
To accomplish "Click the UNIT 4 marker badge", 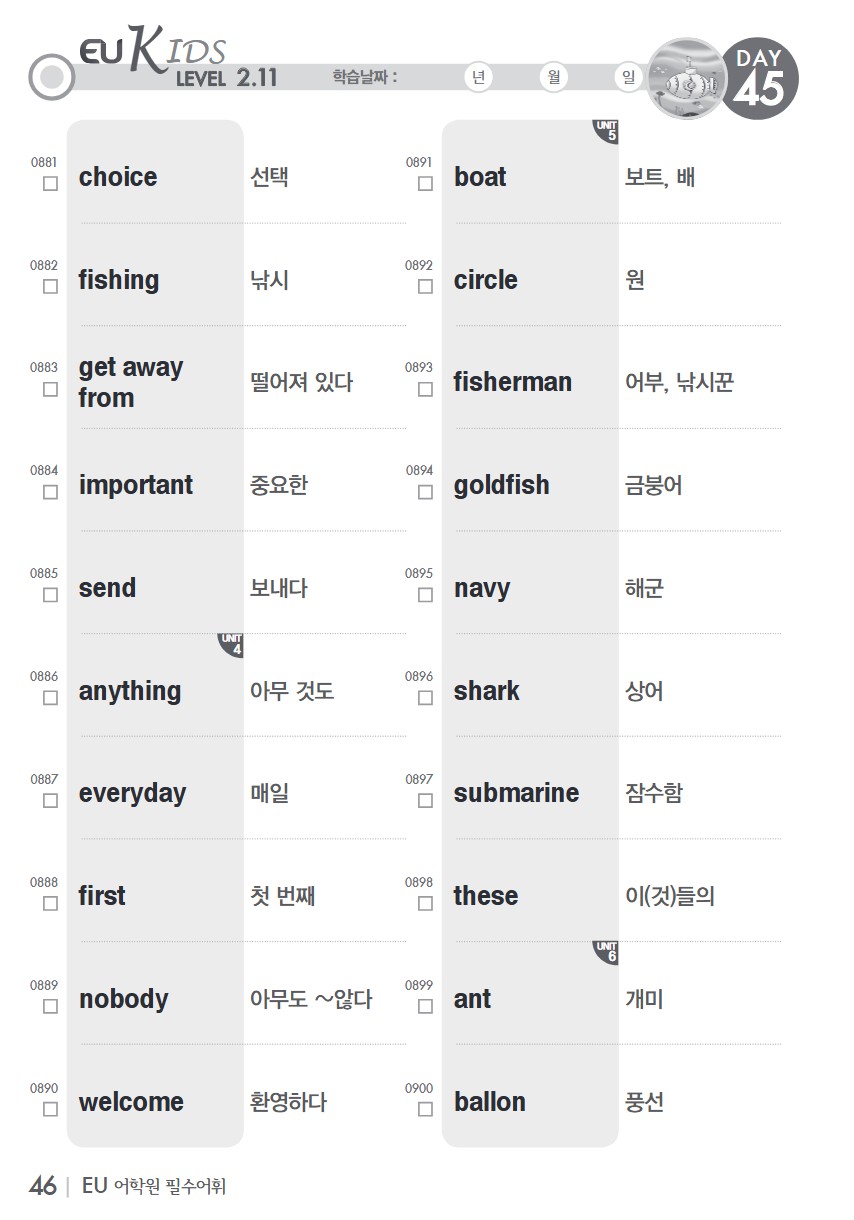I will click(x=231, y=646).
